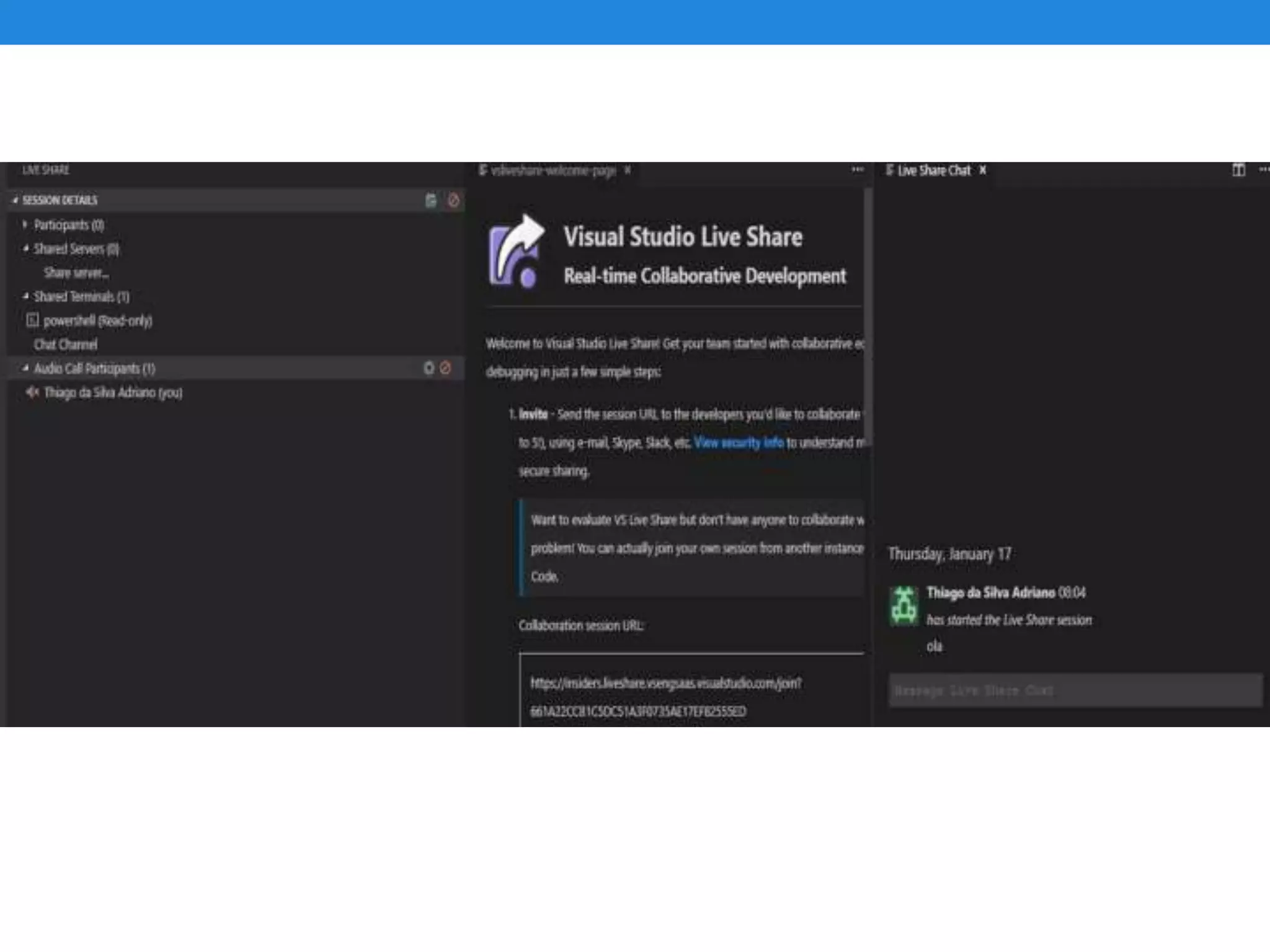
Task: Click the powershell terminal icon
Action: point(32,320)
